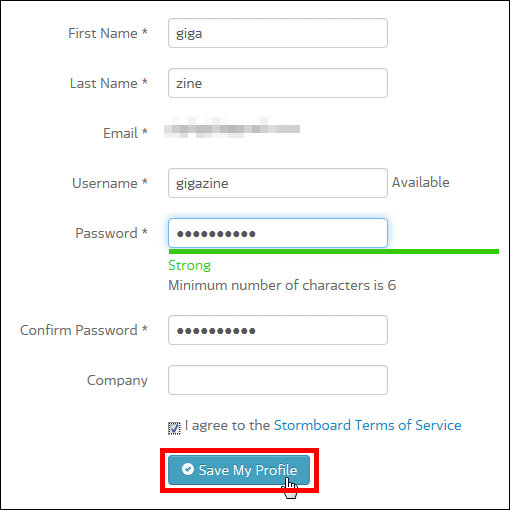
Task: Open the Stormboard Terms of Service link
Action: (x=367, y=425)
